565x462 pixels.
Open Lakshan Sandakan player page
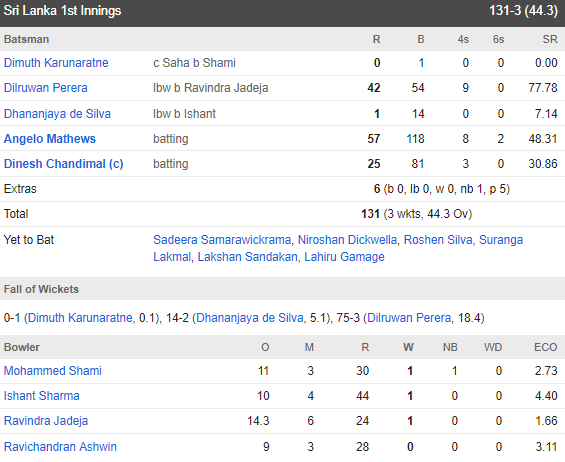[248, 257]
